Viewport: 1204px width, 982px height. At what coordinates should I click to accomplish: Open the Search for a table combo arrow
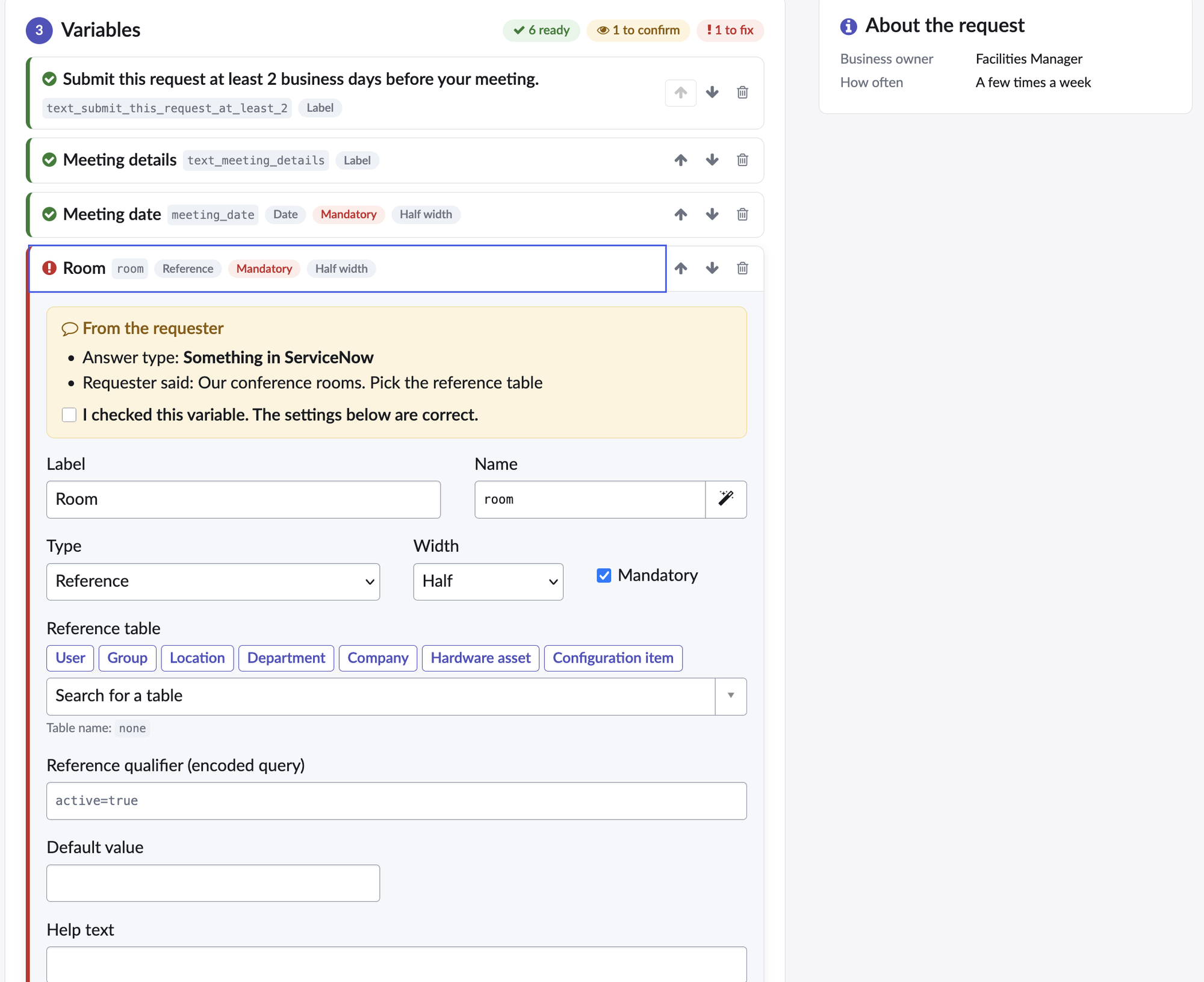click(x=731, y=696)
